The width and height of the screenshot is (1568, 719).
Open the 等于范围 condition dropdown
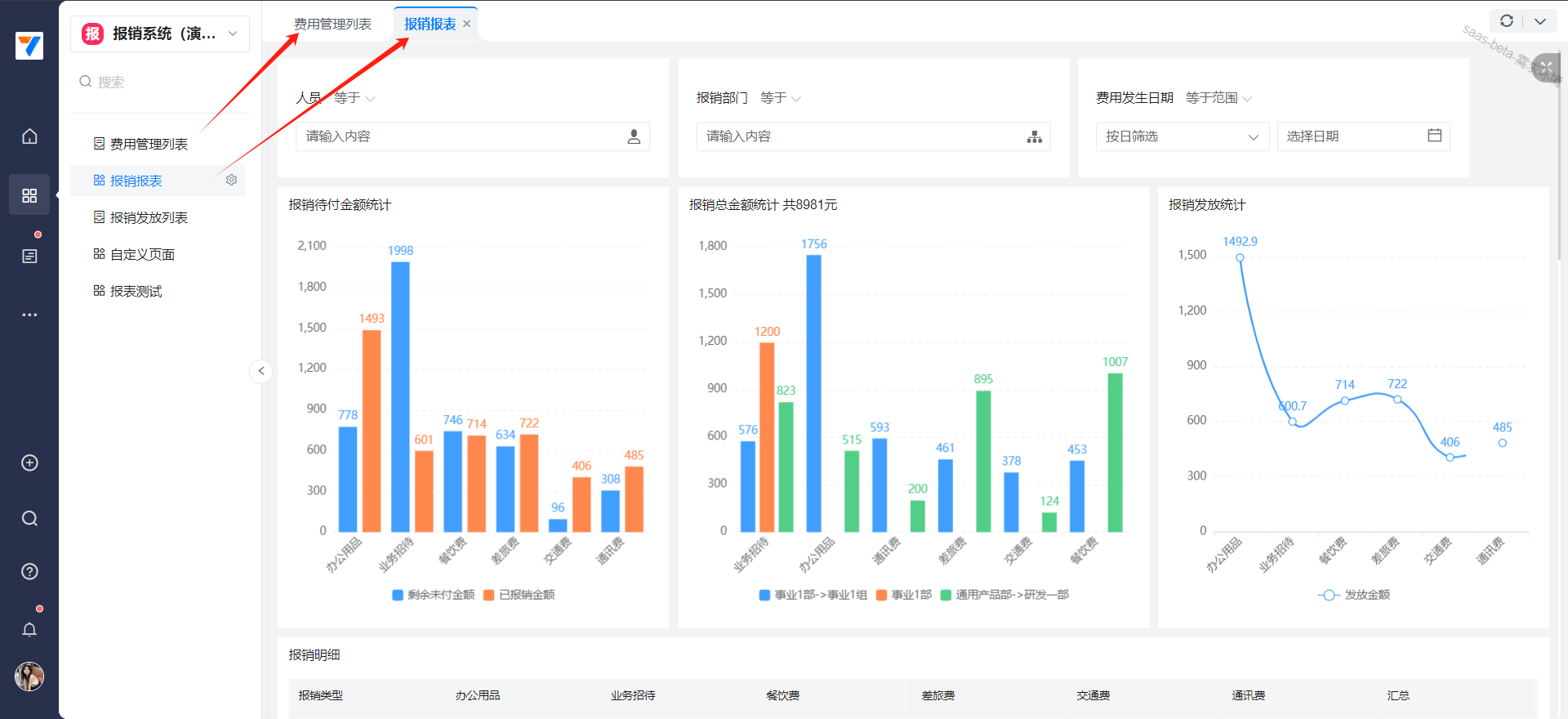pyautogui.click(x=1218, y=98)
